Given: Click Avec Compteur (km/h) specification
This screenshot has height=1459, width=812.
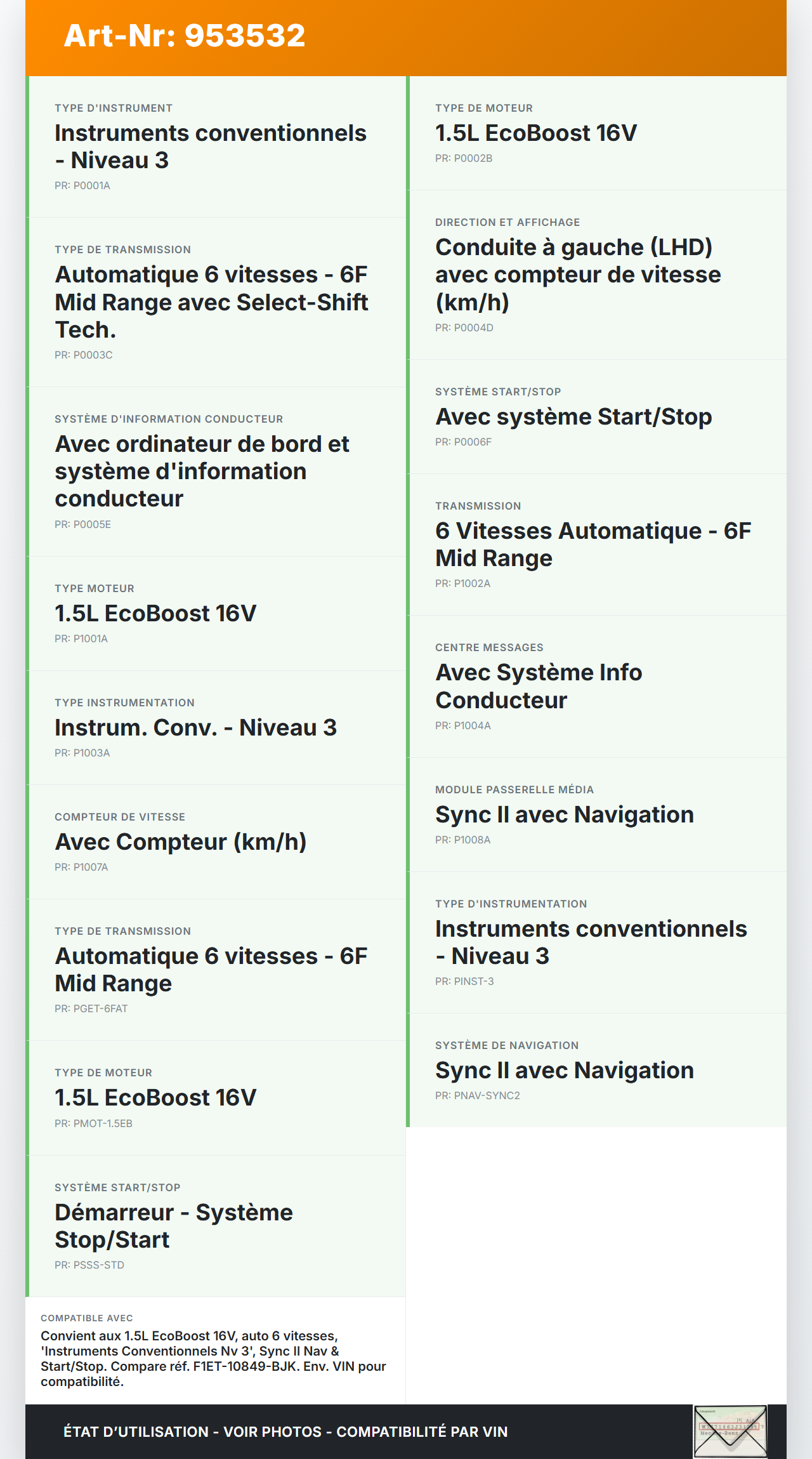Looking at the screenshot, I should (x=181, y=842).
